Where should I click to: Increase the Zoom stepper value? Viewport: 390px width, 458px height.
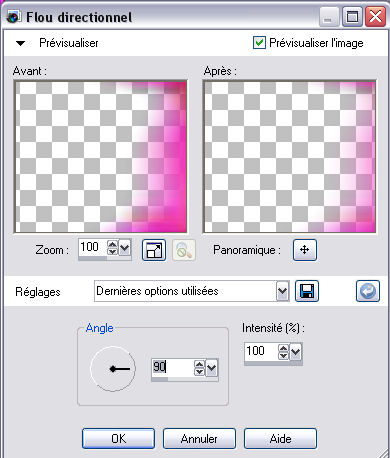[x=113, y=244]
